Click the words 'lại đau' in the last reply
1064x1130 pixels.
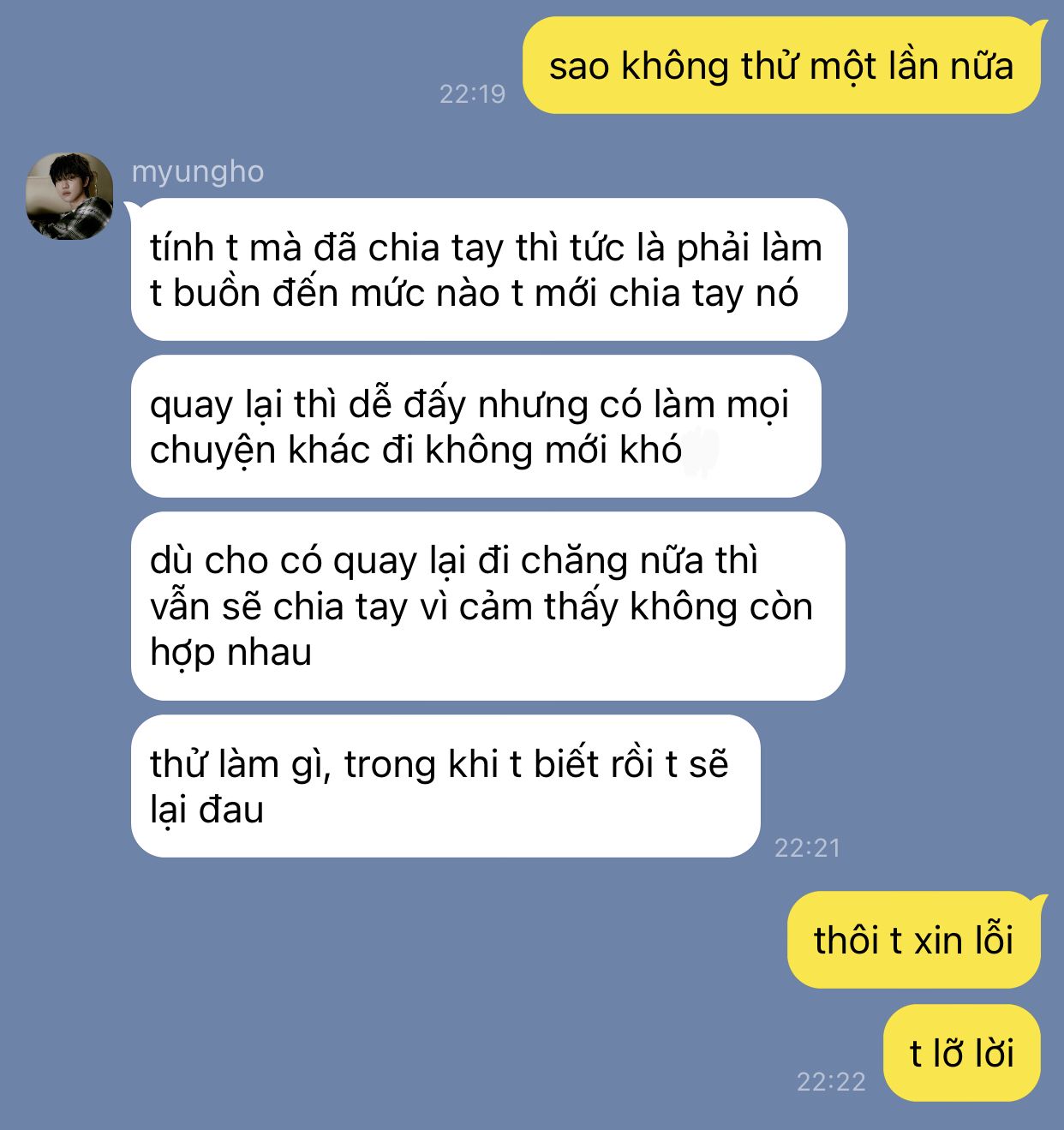pyautogui.click(x=206, y=810)
